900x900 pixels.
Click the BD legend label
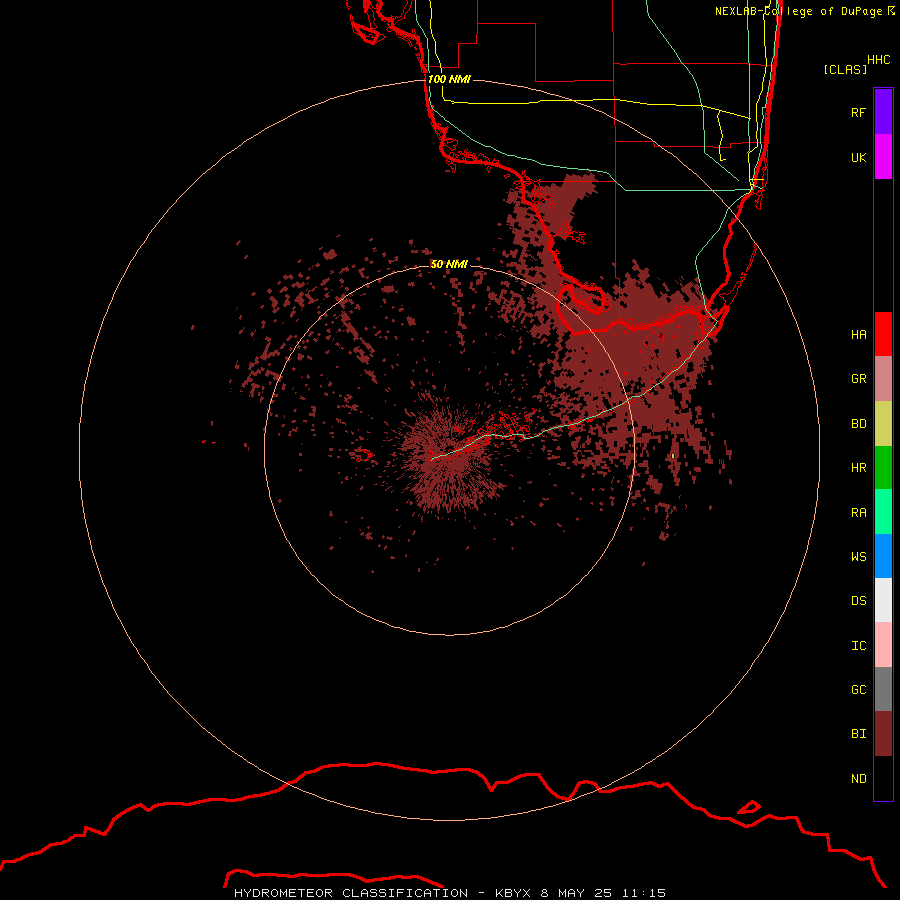[x=858, y=424]
